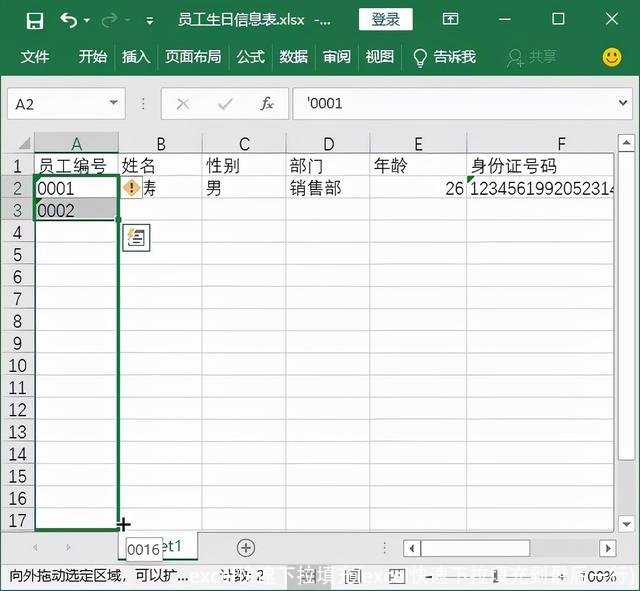Click vertical scrollbar down arrow

click(626, 523)
